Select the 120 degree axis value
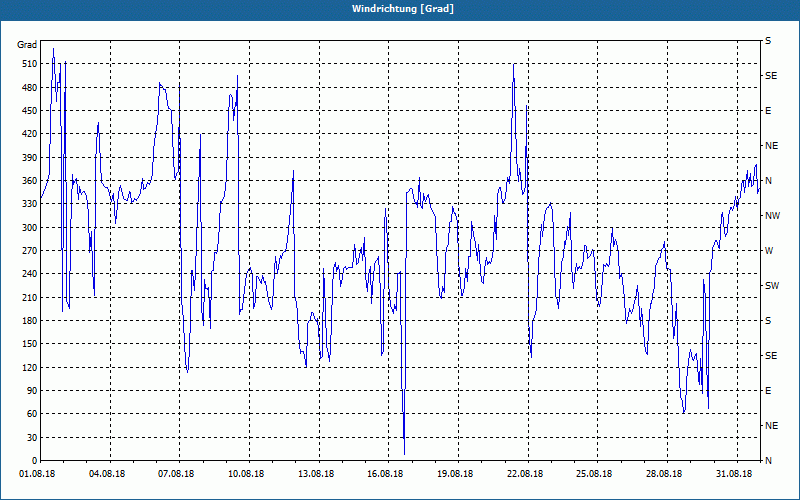 click(30, 367)
